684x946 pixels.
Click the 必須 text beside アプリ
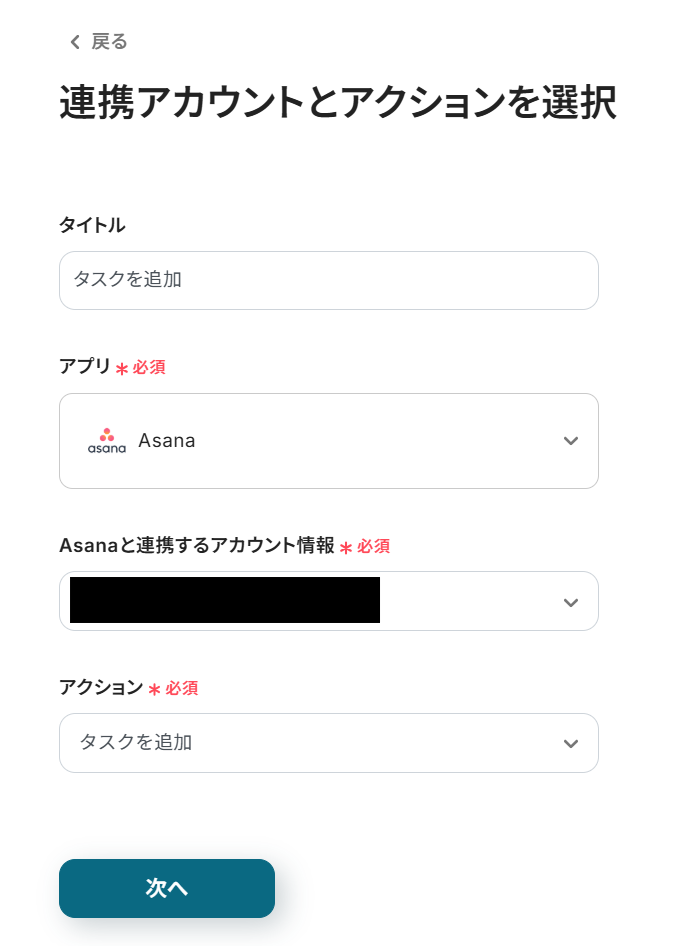click(149, 368)
